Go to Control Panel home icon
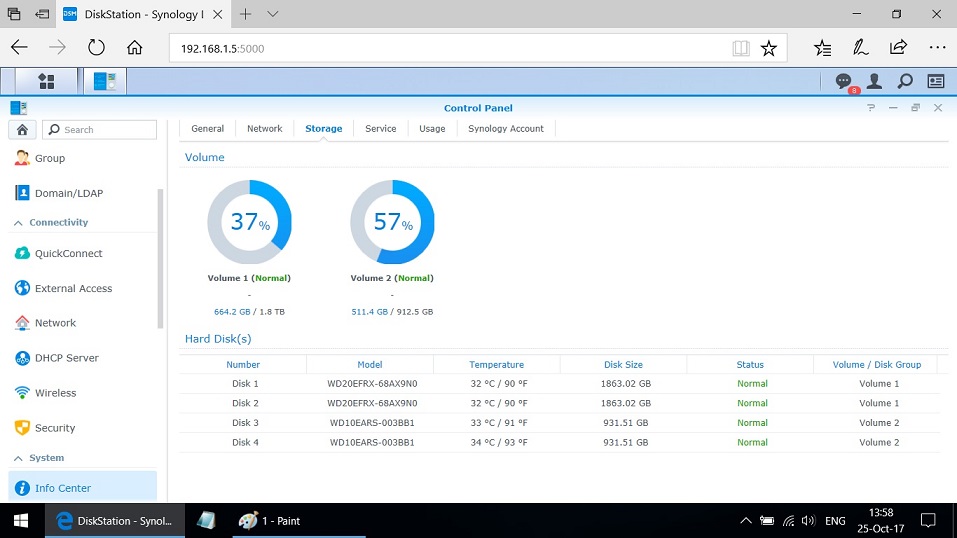The width and height of the screenshot is (957, 538). pyautogui.click(x=22, y=129)
